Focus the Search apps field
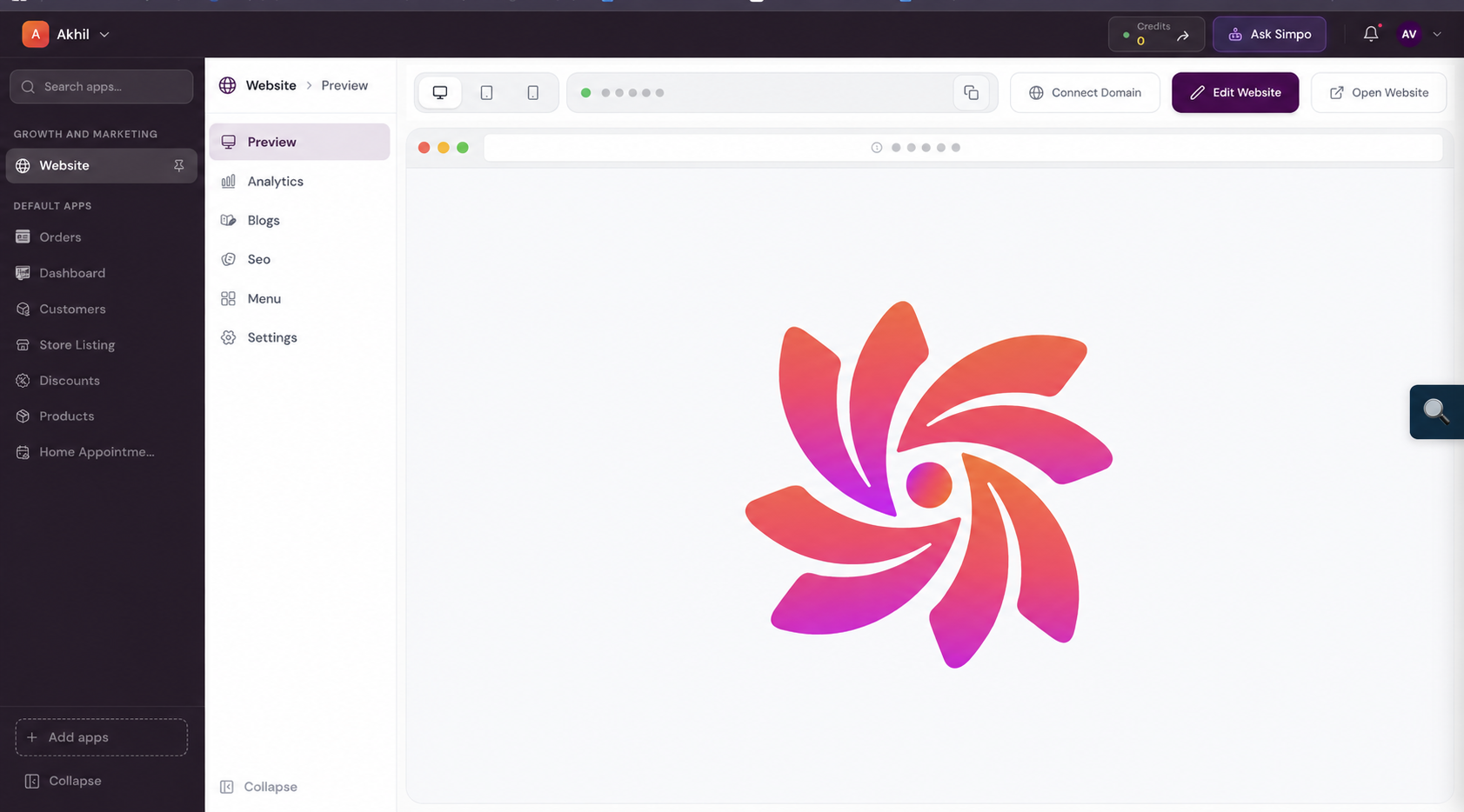 (102, 86)
